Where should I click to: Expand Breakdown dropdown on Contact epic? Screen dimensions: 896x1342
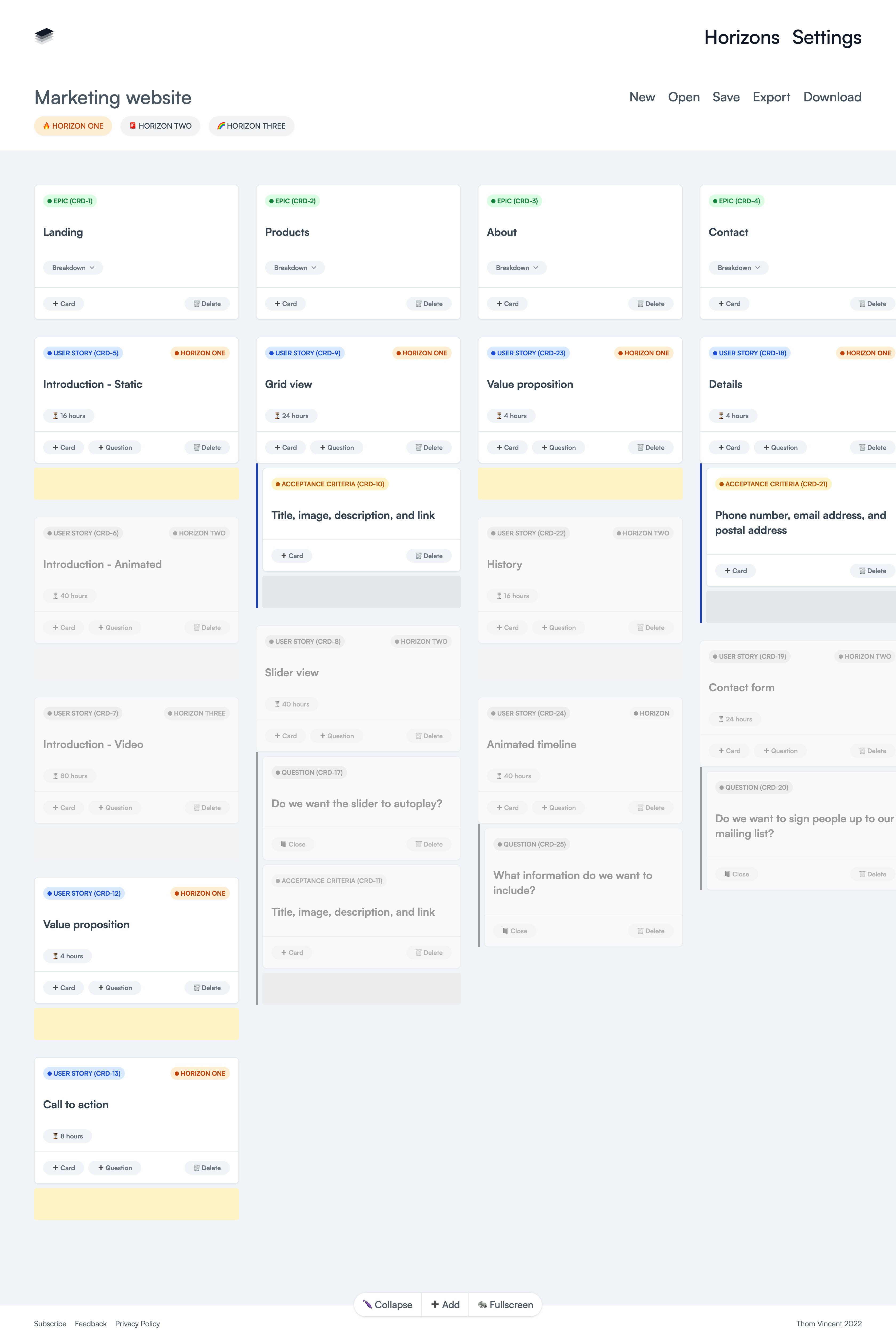click(738, 268)
